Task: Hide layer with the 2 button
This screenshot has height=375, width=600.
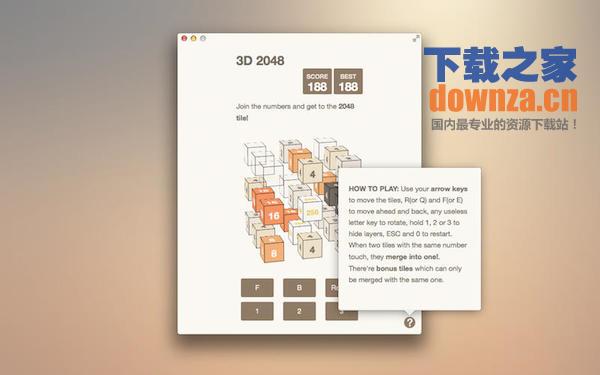Action: click(299, 311)
